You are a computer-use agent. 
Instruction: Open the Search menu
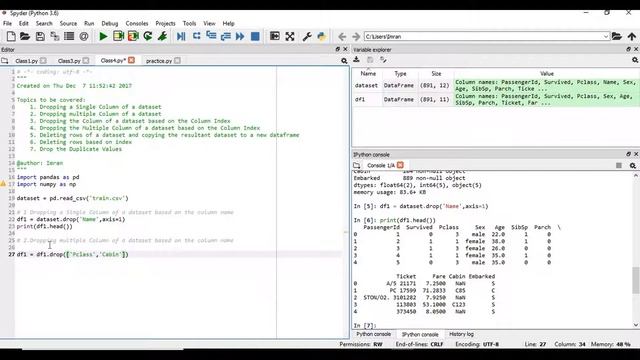point(44,23)
